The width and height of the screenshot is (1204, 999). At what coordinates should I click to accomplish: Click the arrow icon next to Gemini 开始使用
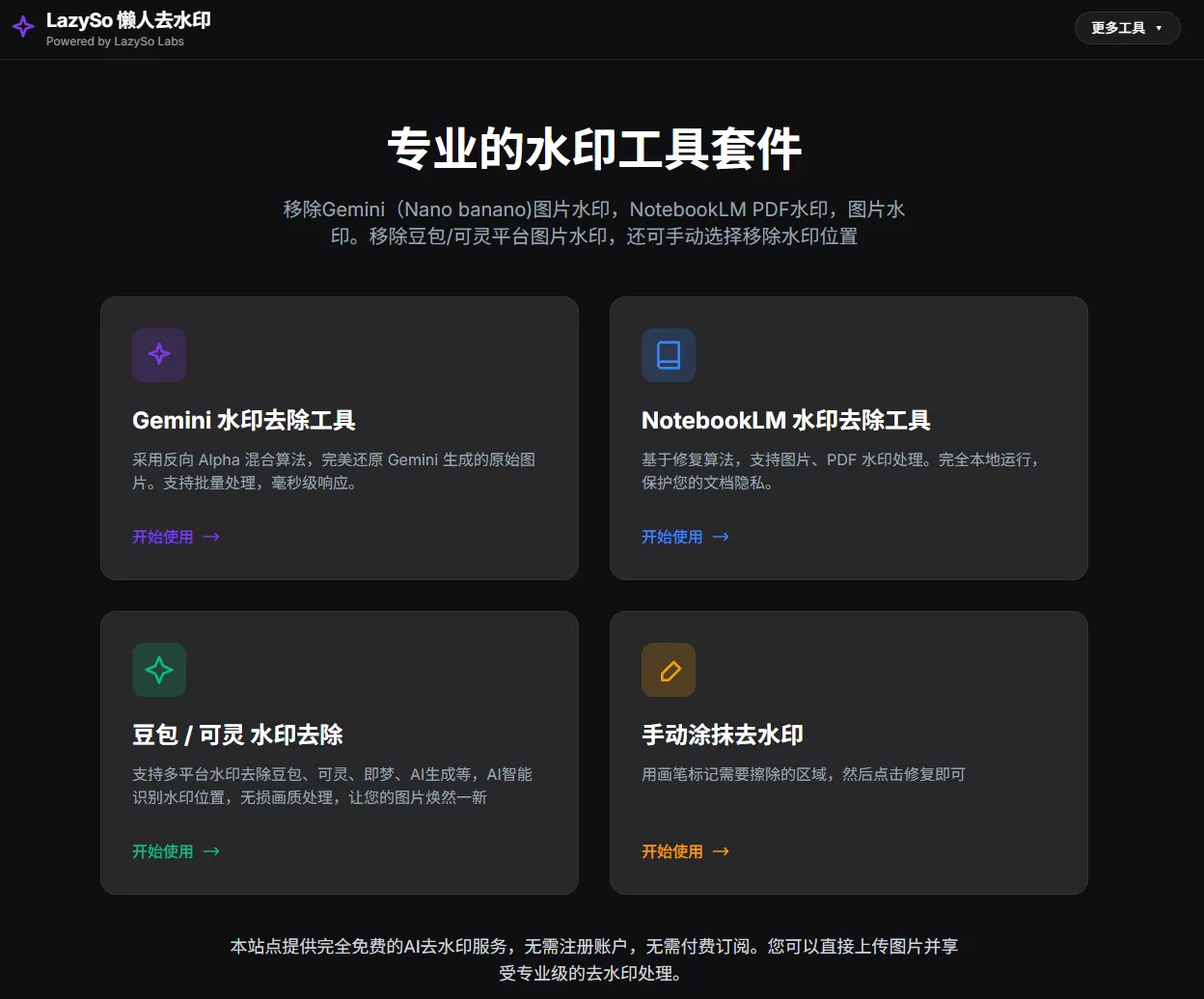pyautogui.click(x=211, y=537)
